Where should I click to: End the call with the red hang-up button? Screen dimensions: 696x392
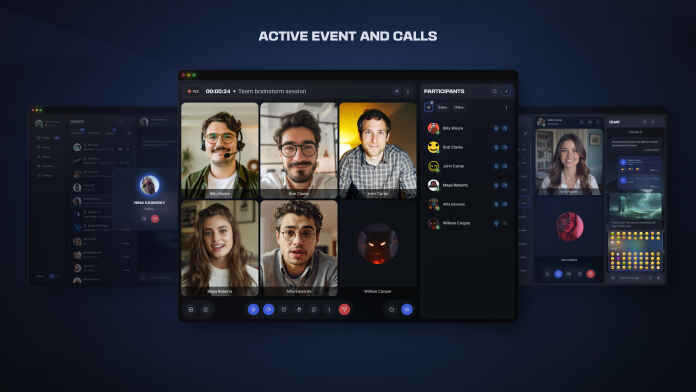point(344,309)
